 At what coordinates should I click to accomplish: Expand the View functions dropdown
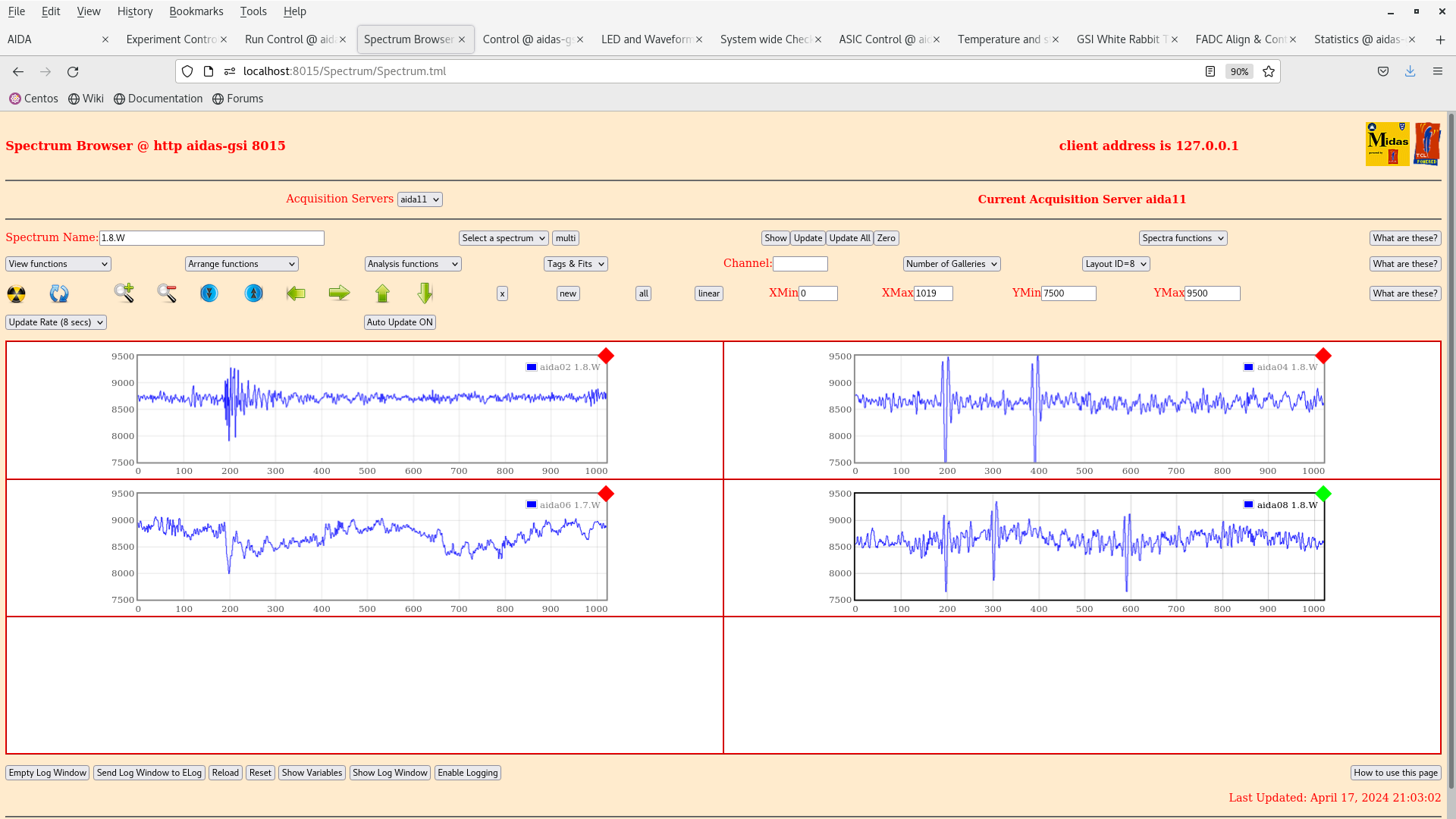(x=58, y=264)
